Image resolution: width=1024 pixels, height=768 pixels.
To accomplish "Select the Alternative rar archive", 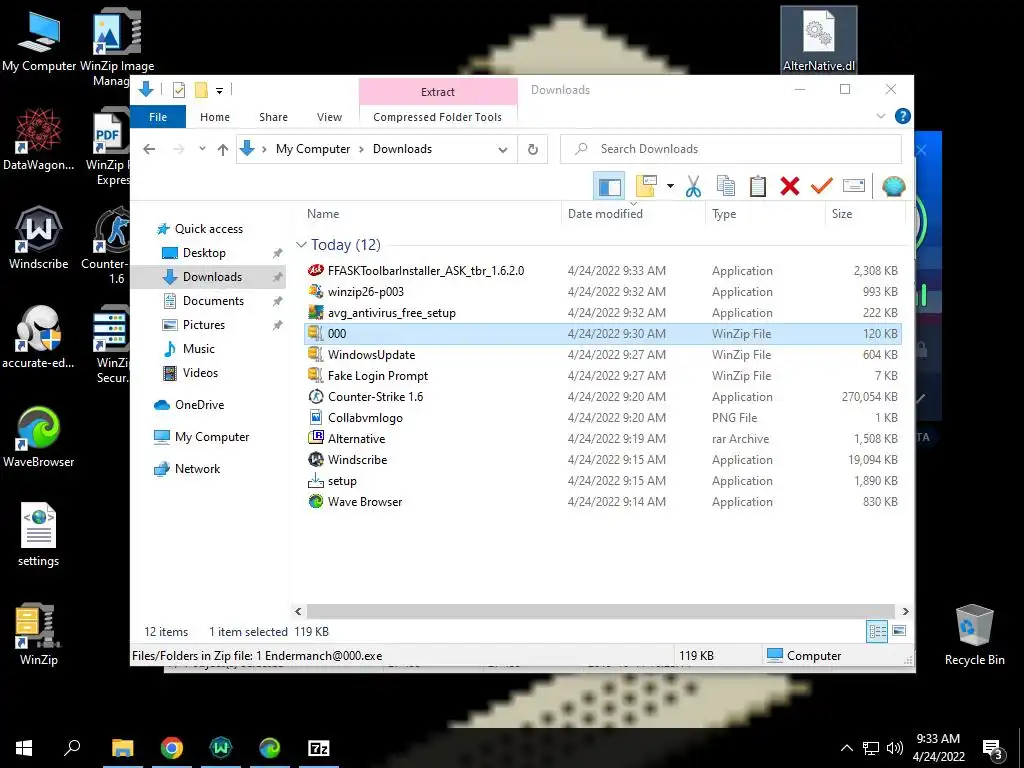I will click(603, 439).
